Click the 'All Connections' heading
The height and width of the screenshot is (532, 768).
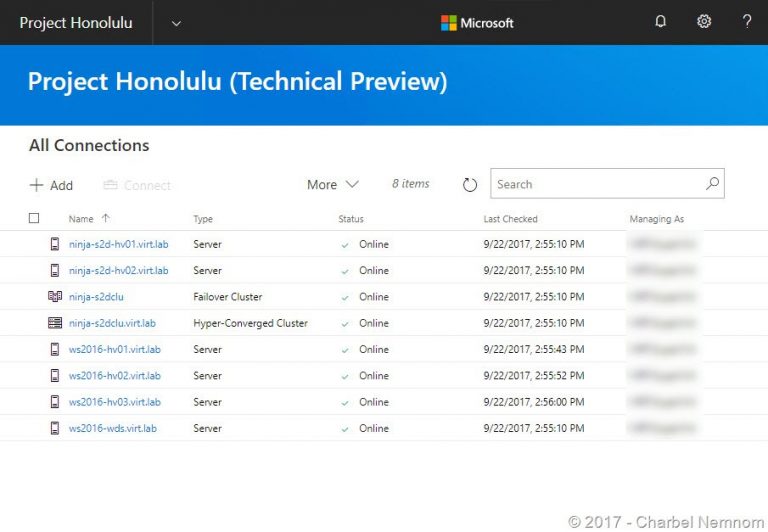tap(89, 145)
